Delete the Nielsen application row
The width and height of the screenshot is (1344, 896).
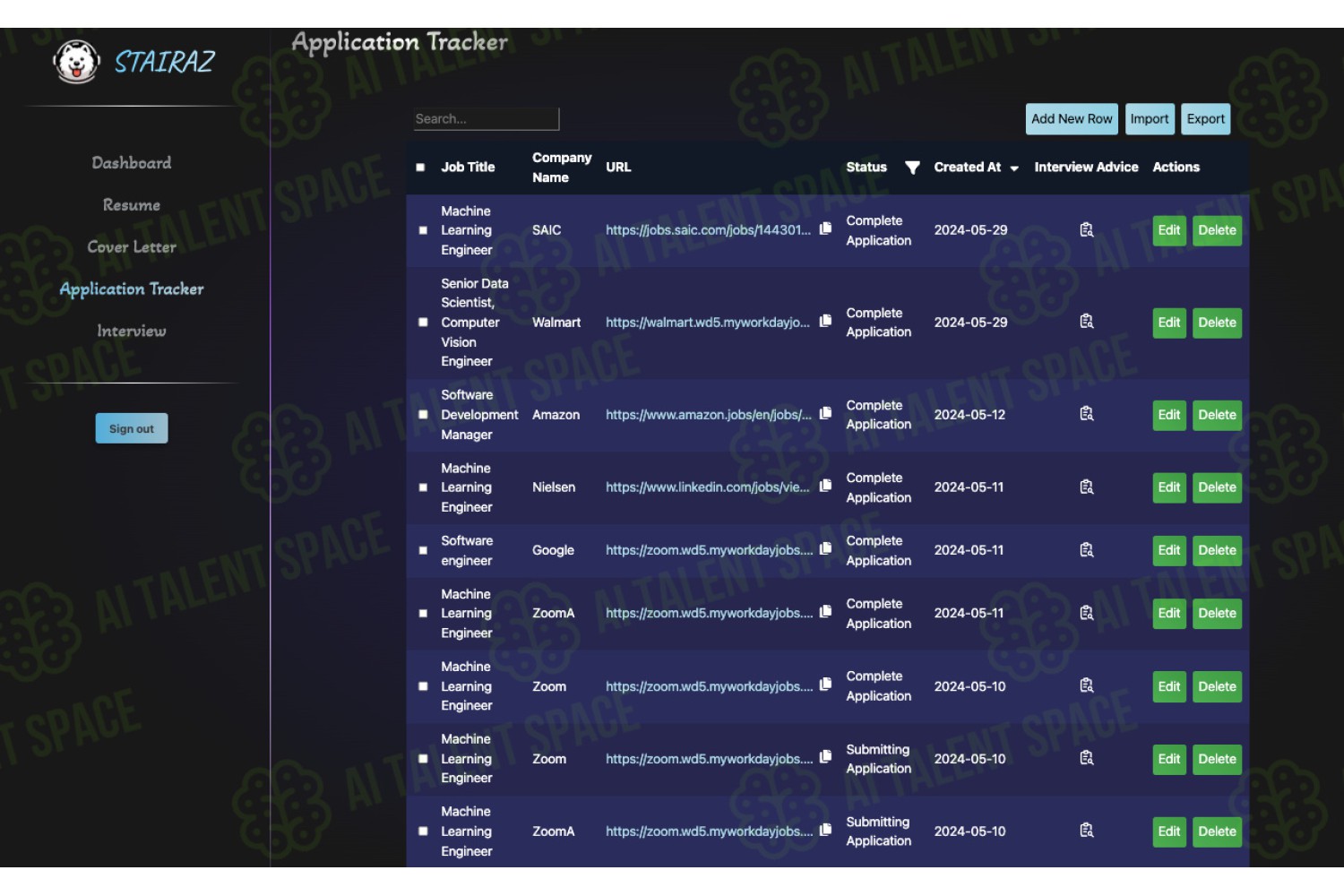(x=1217, y=487)
